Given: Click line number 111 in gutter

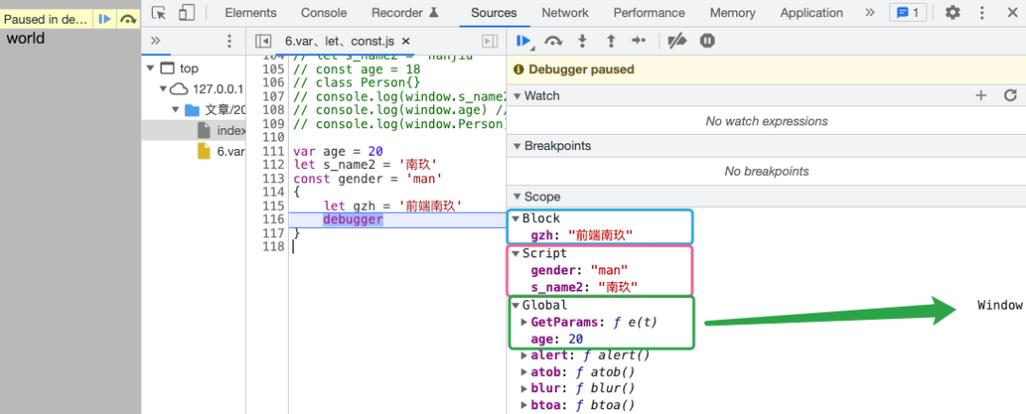Looking at the screenshot, I should [272, 151].
